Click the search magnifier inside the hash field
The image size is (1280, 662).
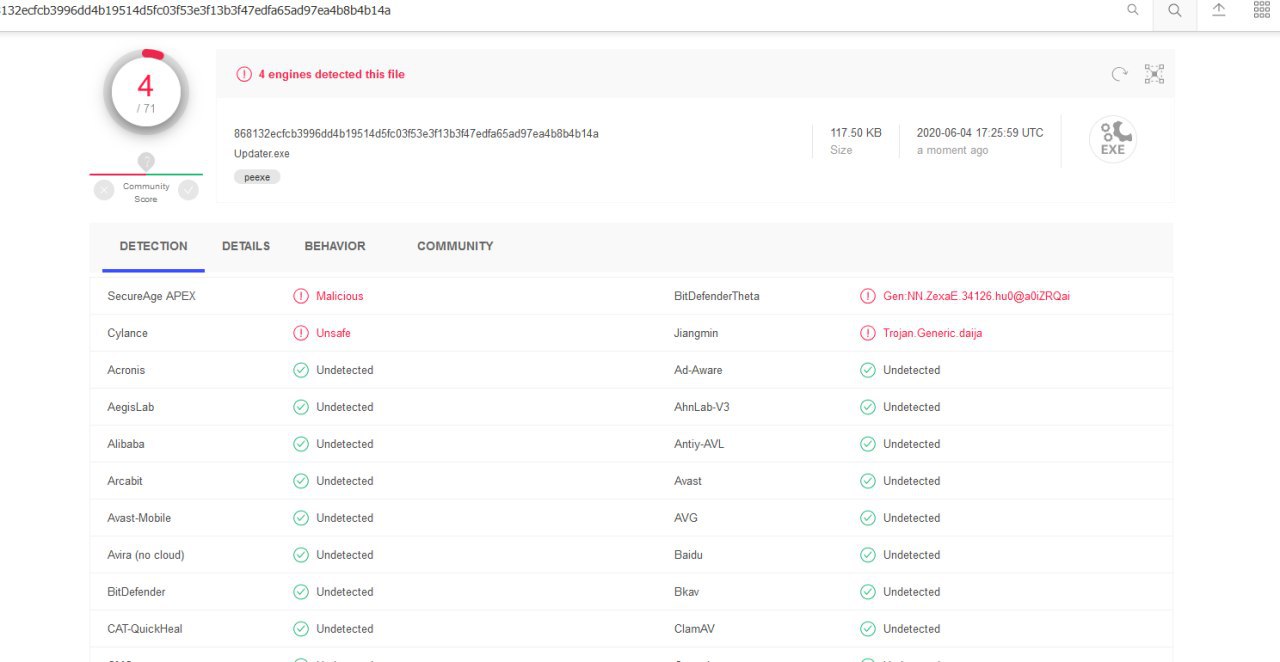[1133, 10]
